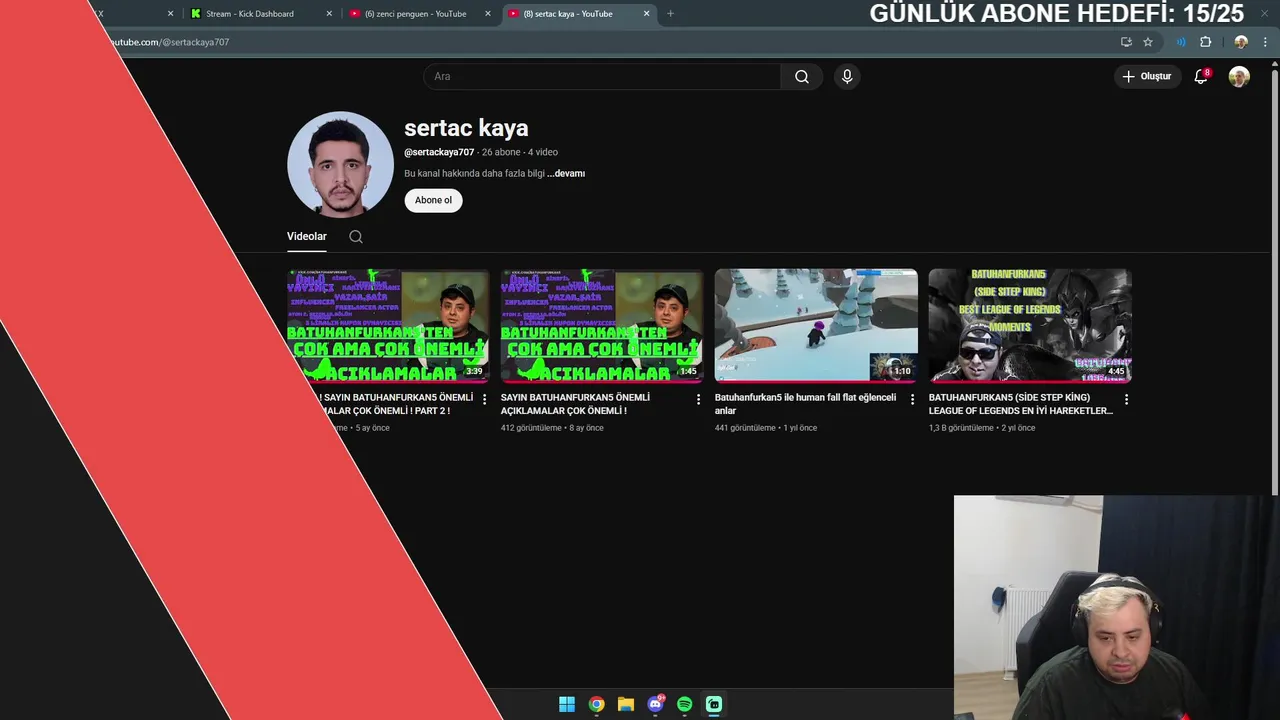
Task: Subscribe with the Abone ol button
Action: coord(433,200)
